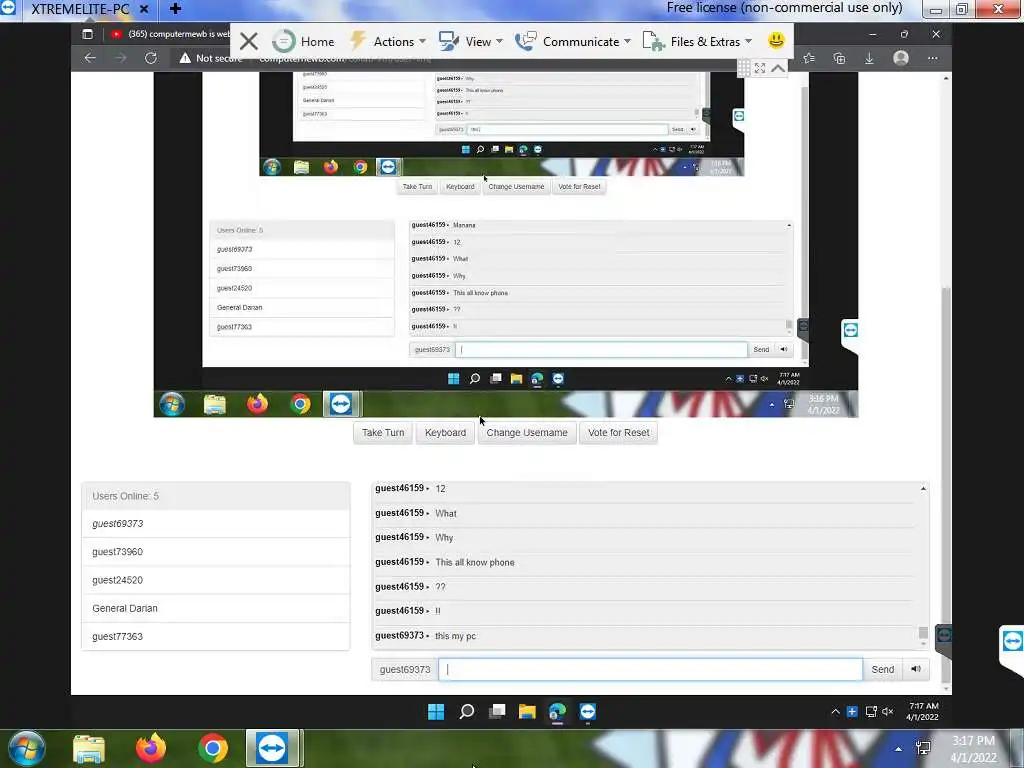
Task: Click the muted volume tray icon near 7:17 AM
Action: click(888, 712)
